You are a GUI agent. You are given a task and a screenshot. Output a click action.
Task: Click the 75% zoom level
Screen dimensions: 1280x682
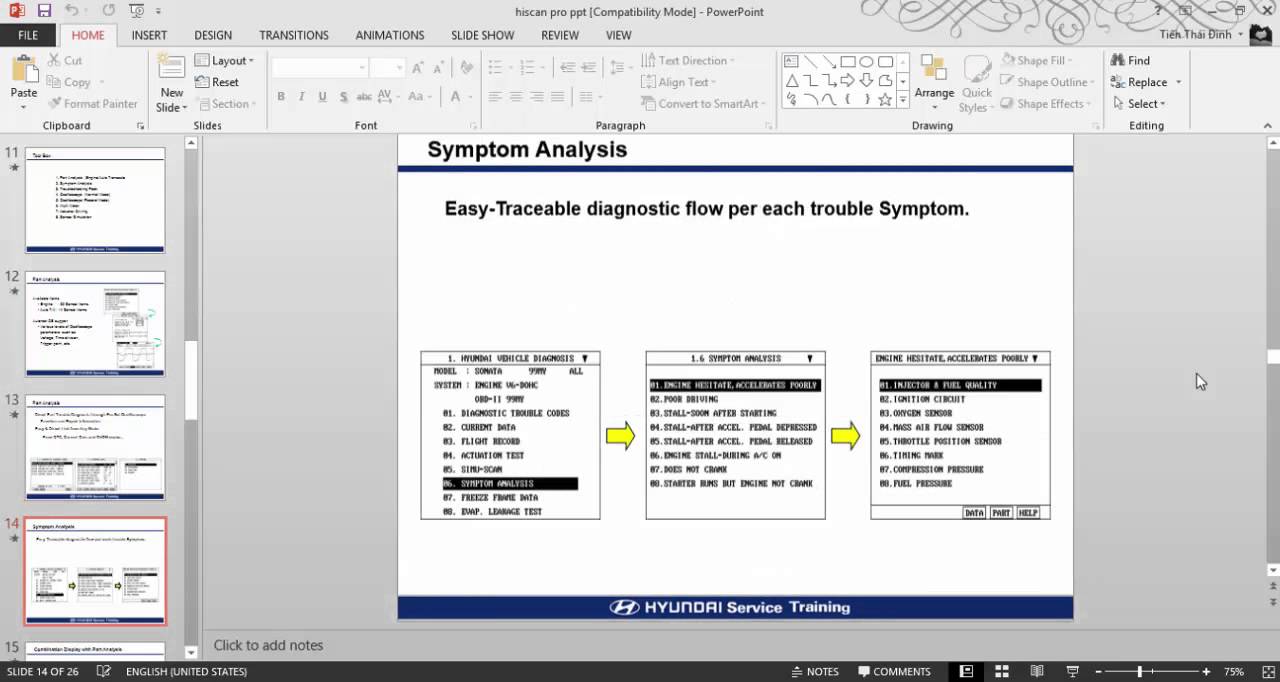click(1234, 671)
